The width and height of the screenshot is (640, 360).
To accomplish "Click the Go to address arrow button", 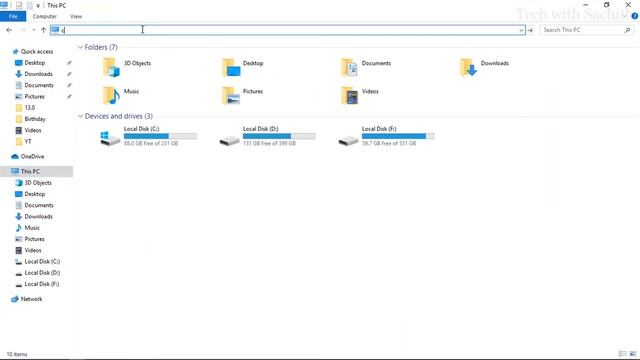I will 530,30.
